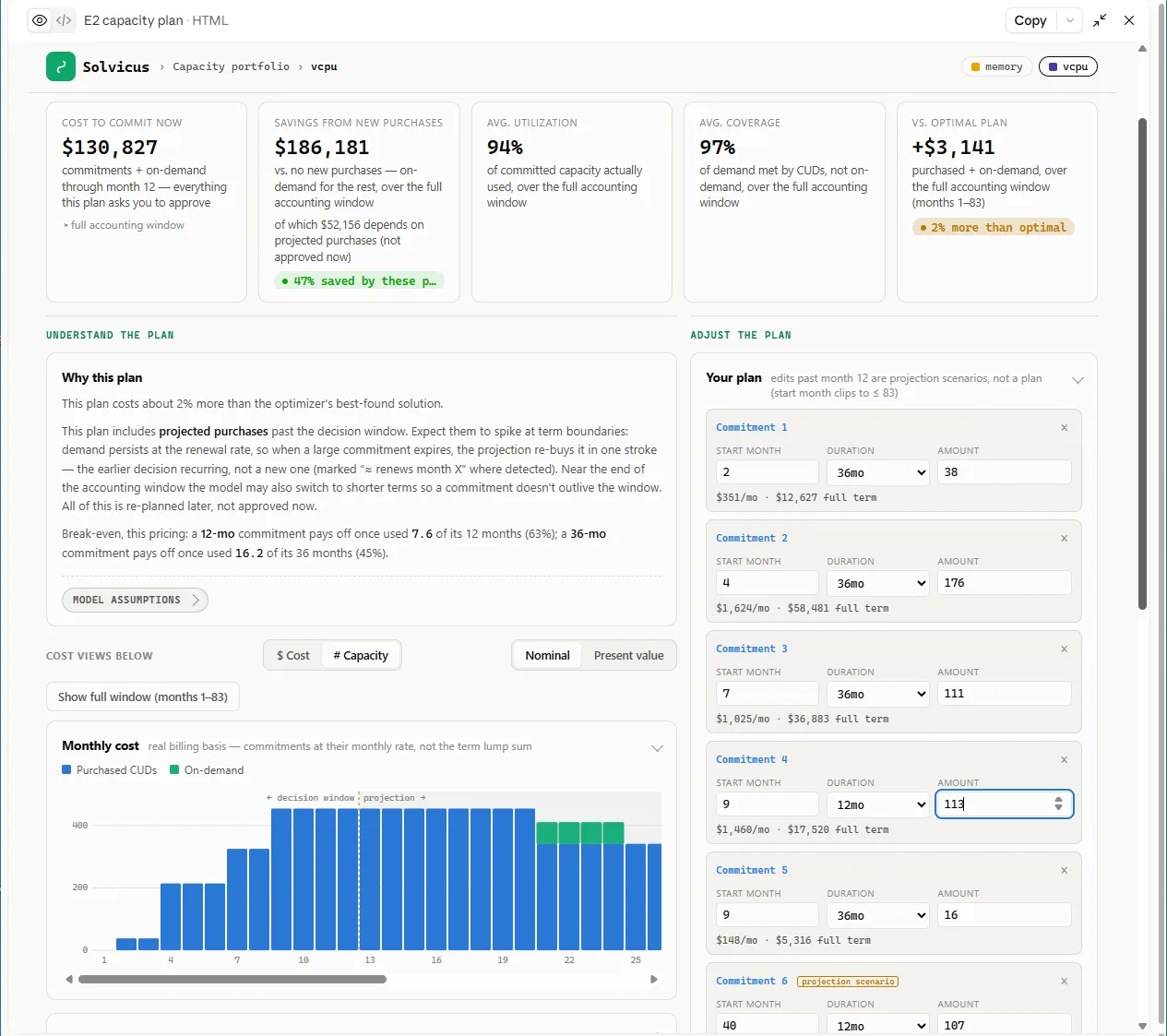Select the vcpu resource toggle
The width and height of the screenshot is (1167, 1036).
click(1068, 66)
